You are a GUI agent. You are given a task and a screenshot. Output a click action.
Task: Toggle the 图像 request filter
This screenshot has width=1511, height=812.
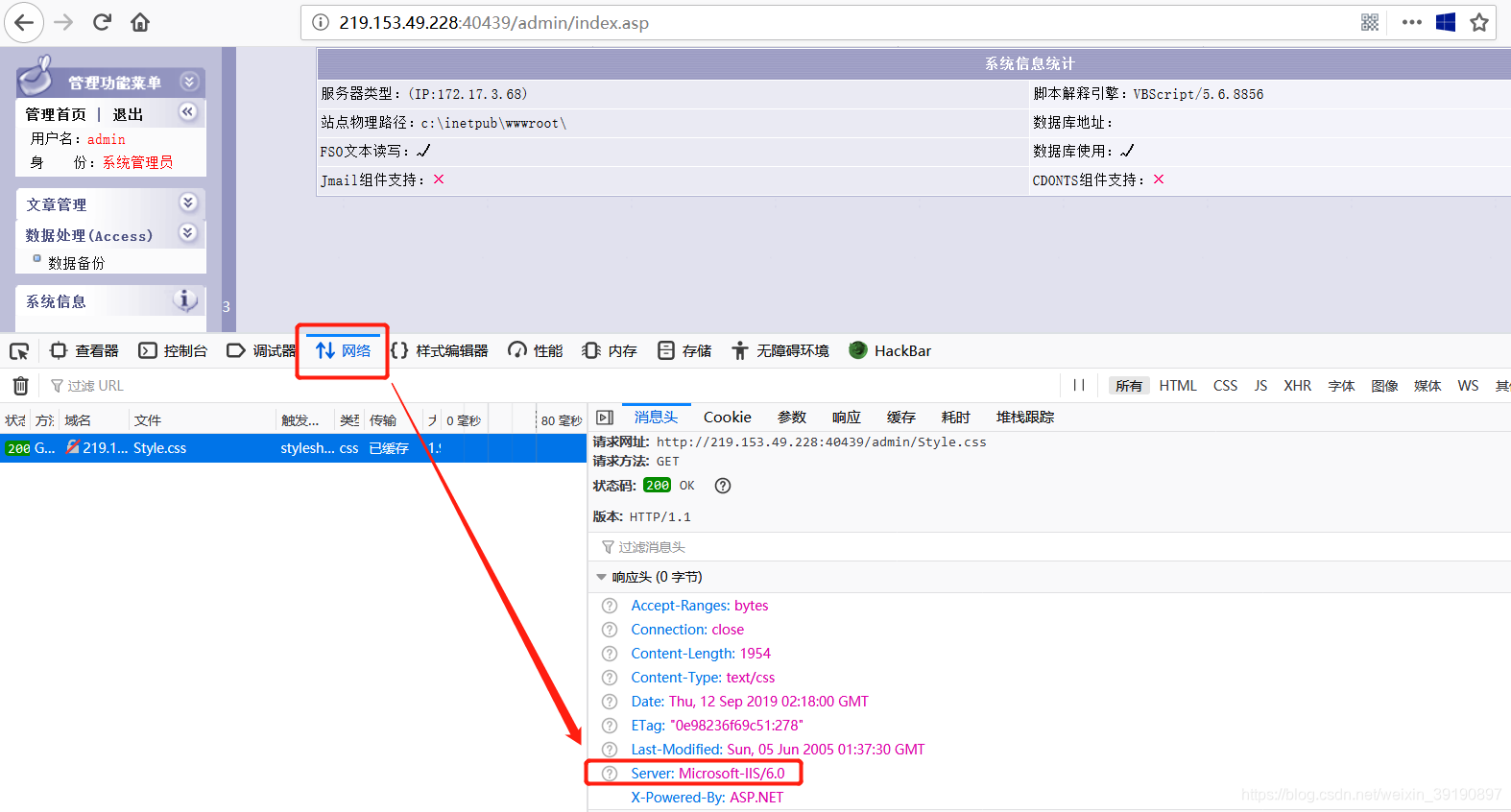1384,386
